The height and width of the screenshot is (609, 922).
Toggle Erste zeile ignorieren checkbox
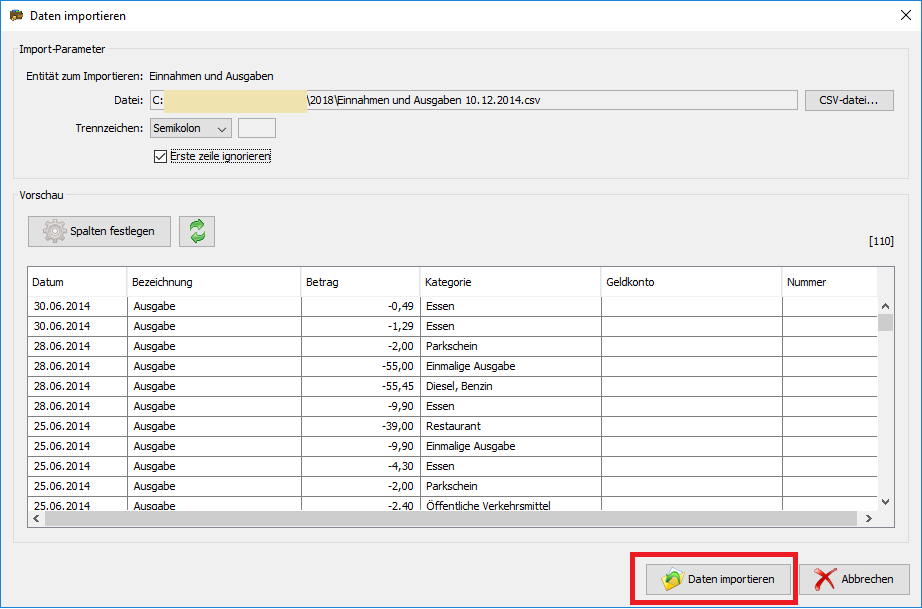pyautogui.click(x=160, y=156)
